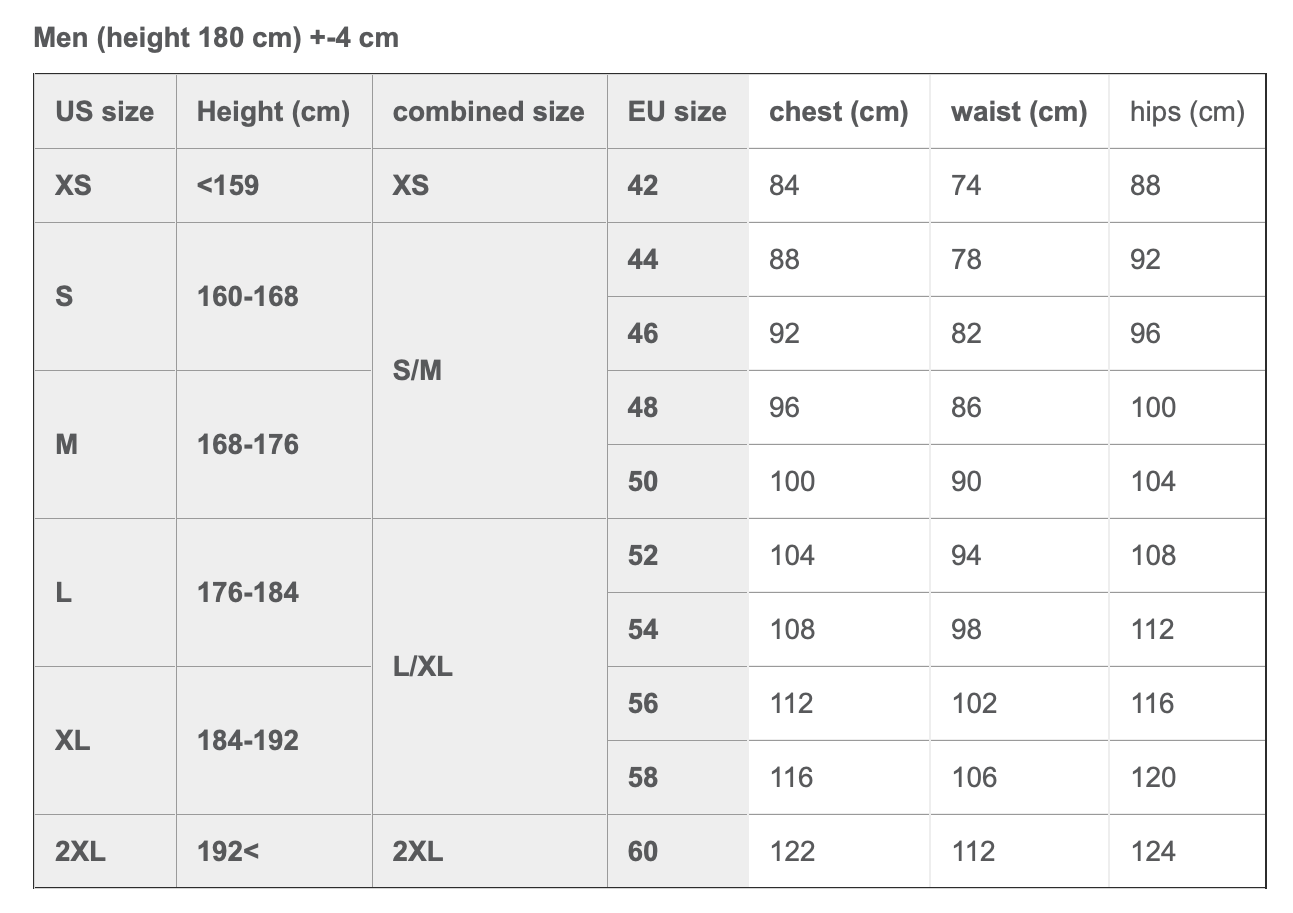This screenshot has width=1293, height=913.
Task: Click the waist (cm) column header
Action: pyautogui.click(x=1019, y=112)
